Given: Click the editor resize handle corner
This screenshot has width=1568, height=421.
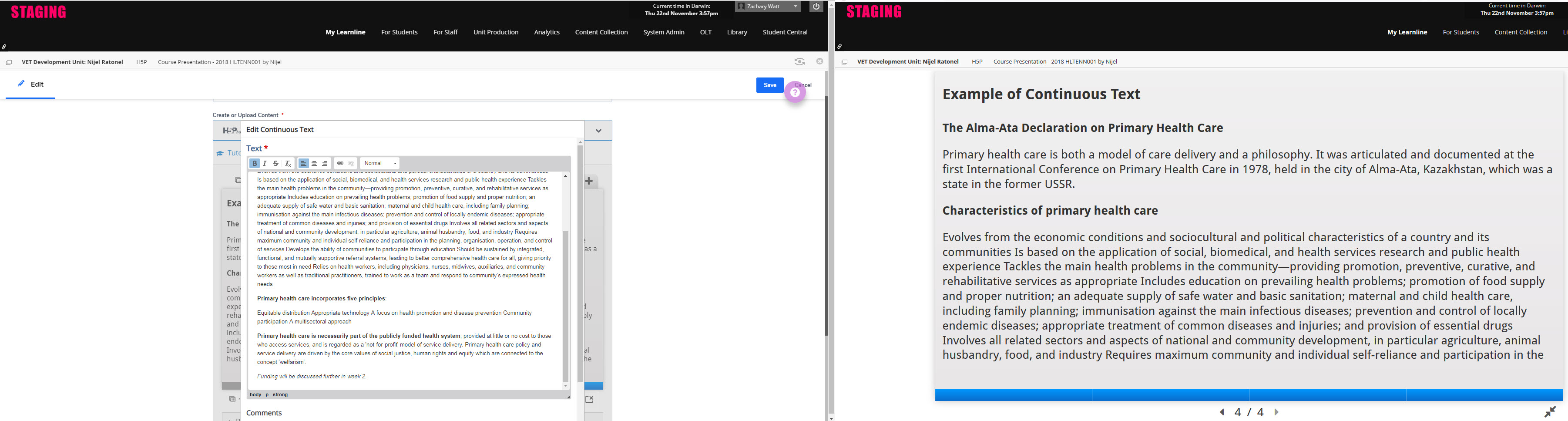Looking at the screenshot, I should pos(568,397).
